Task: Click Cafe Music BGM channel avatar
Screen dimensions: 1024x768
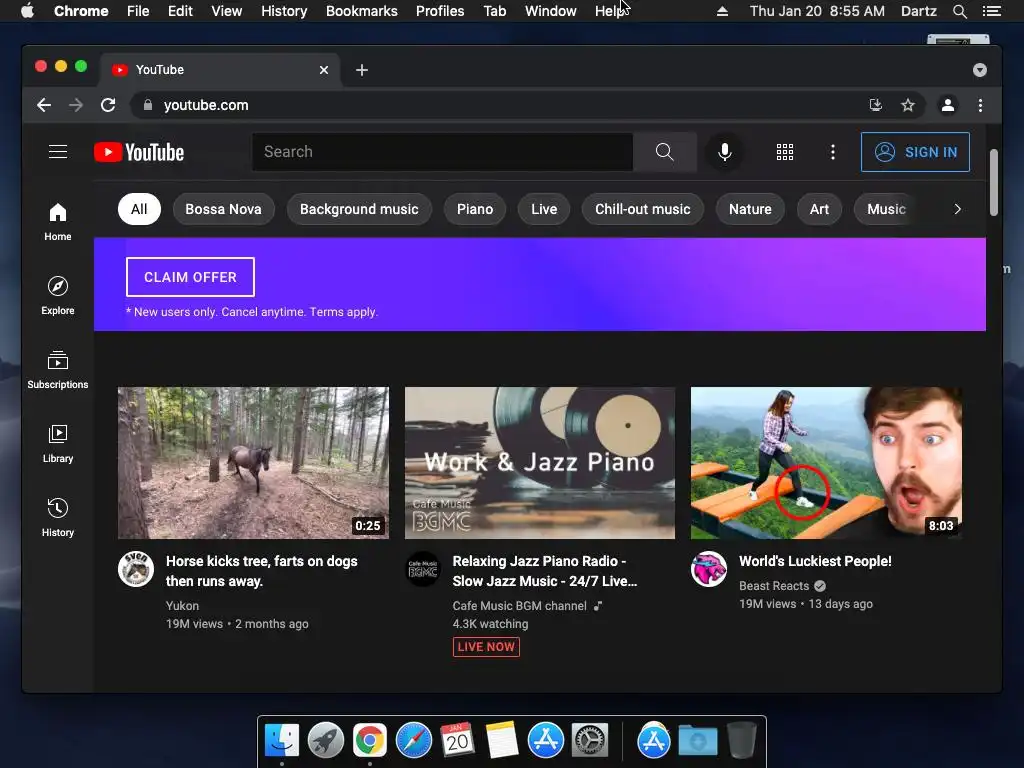Action: coord(423,569)
